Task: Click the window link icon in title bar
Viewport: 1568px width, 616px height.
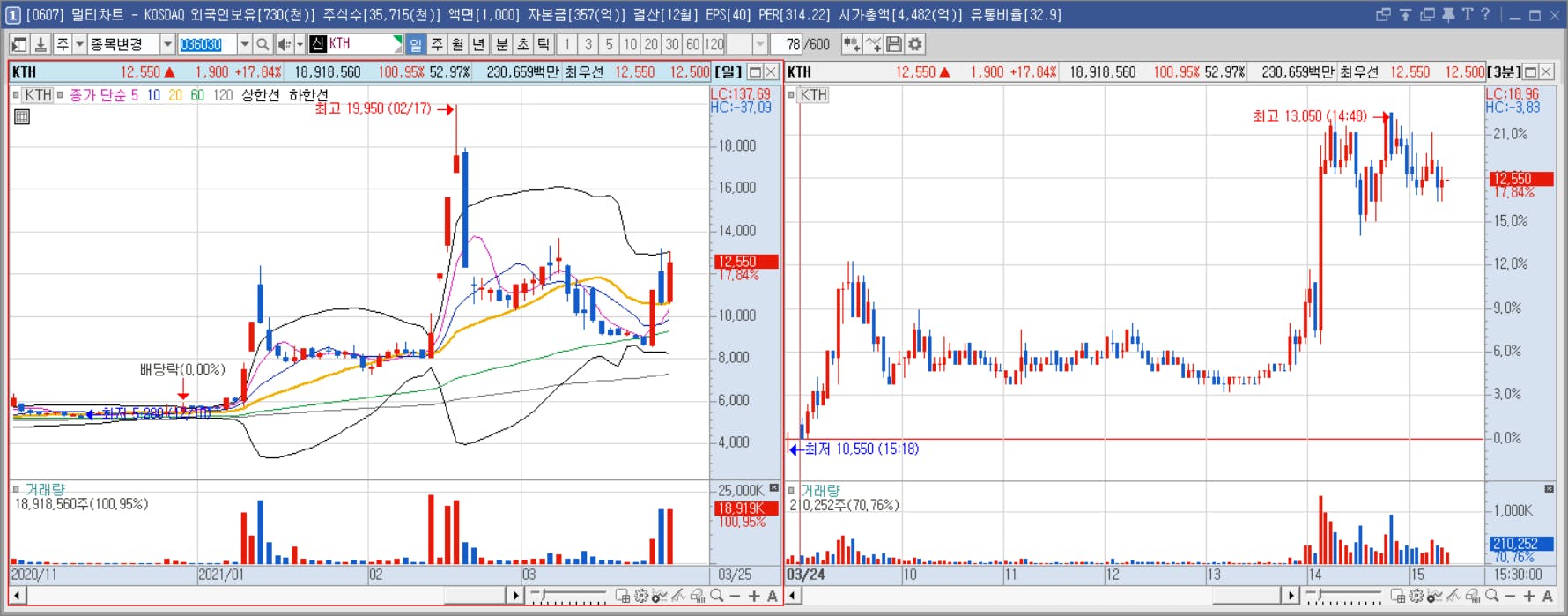Action: pyautogui.click(x=1383, y=14)
